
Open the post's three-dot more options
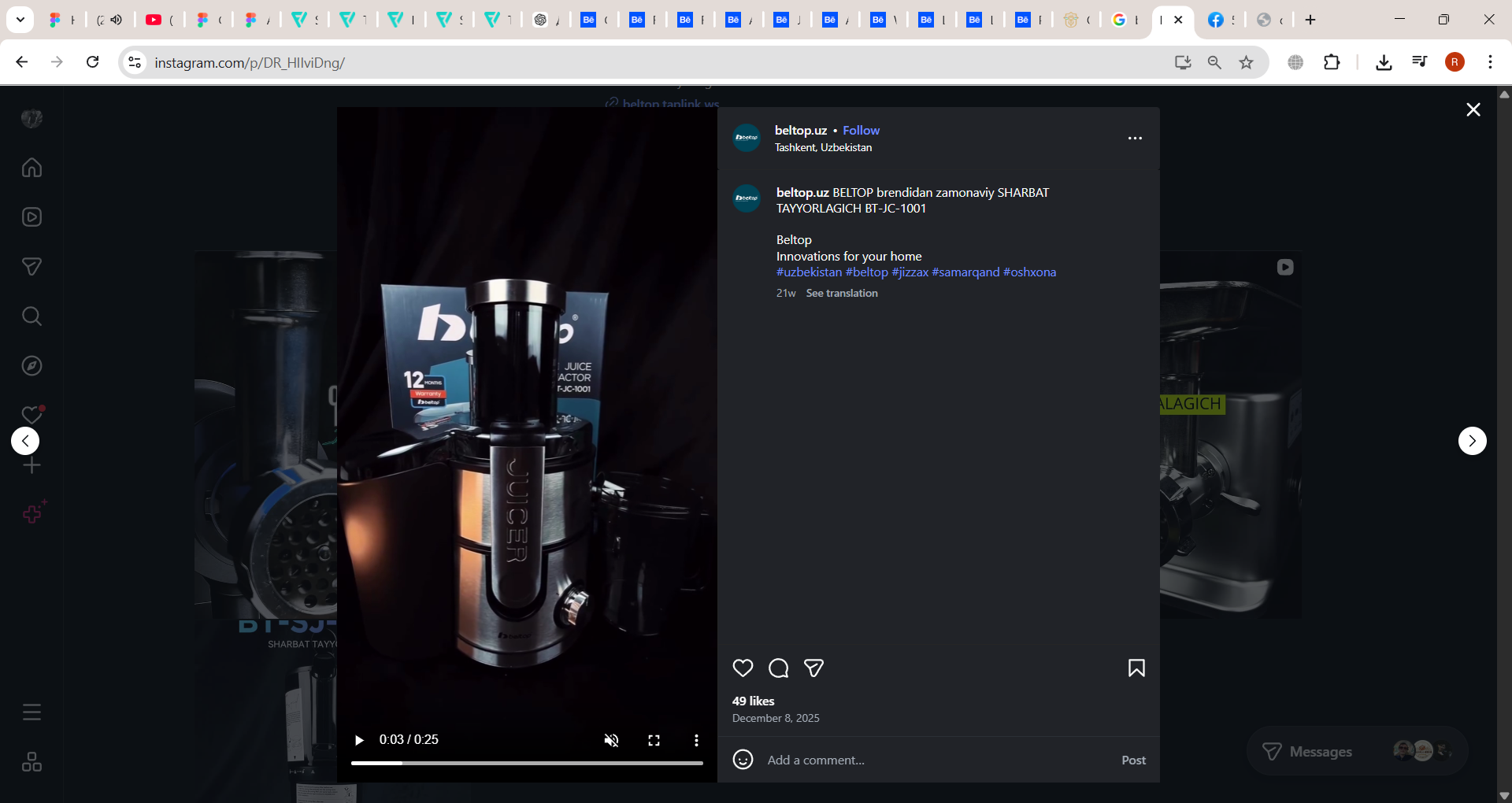1135,138
